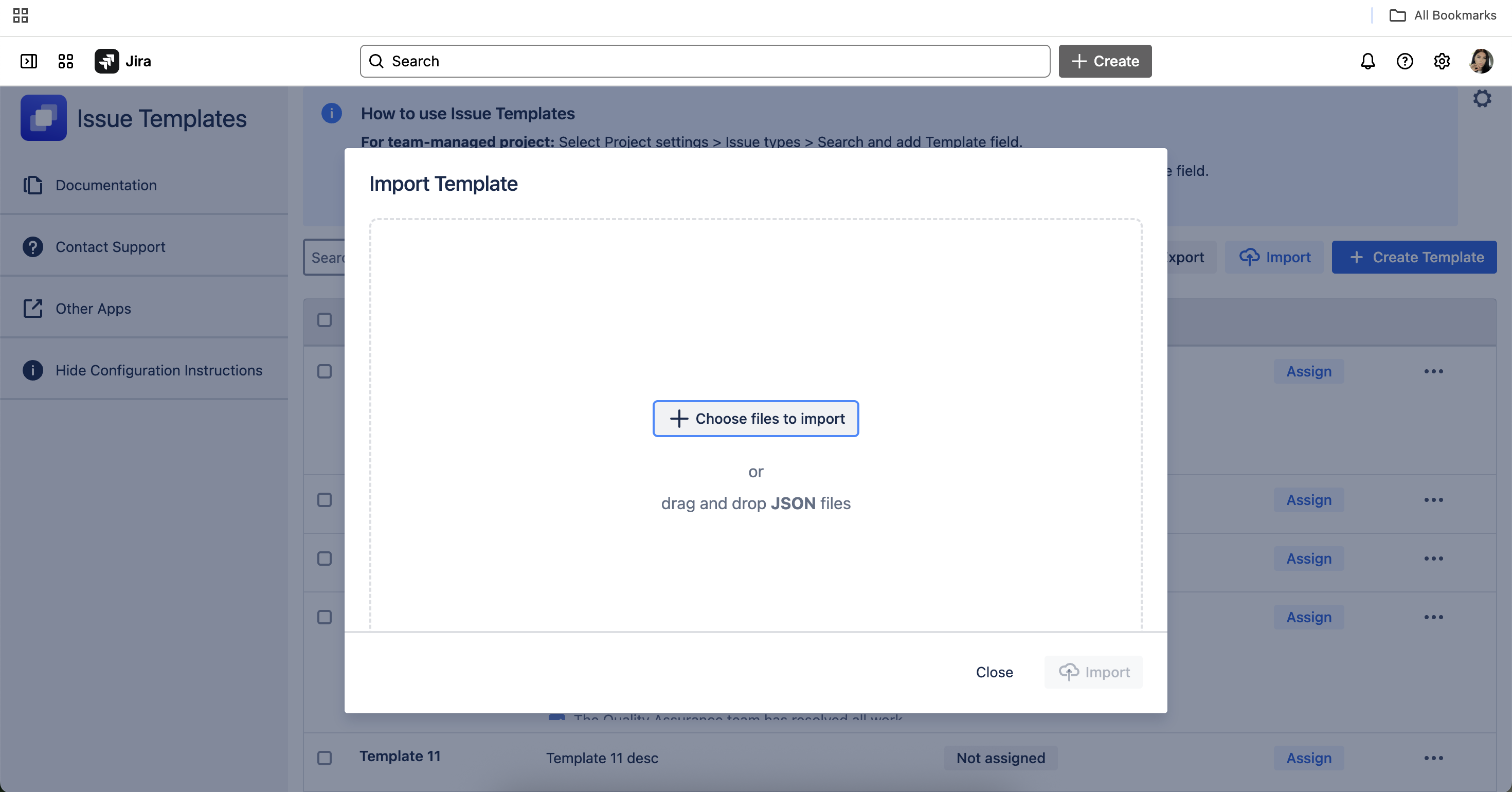This screenshot has height=792, width=1512.
Task: Check the checkbox next to Template 11
Action: (x=323, y=758)
